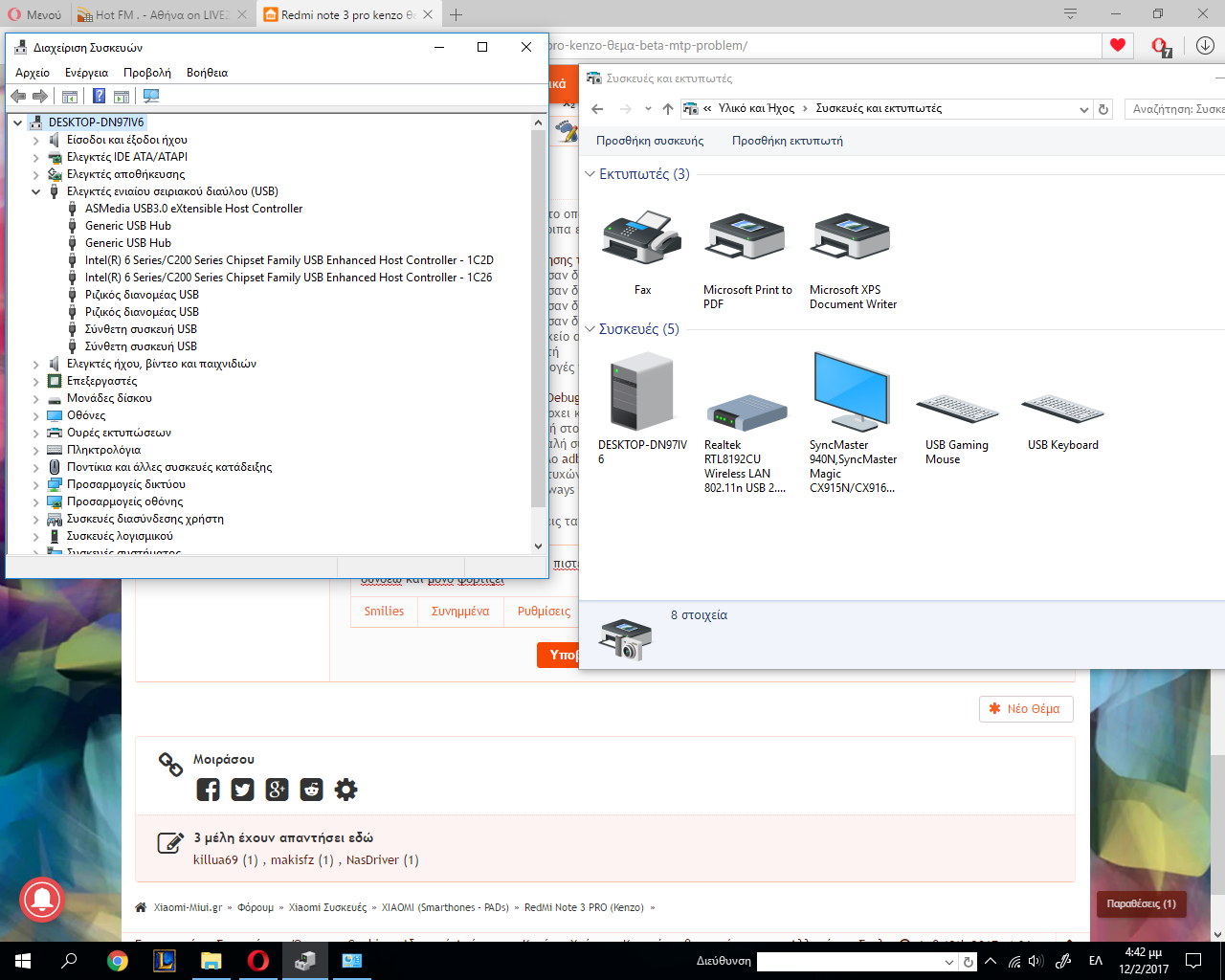Share the page via Twitter icon
The image size is (1225, 980).
(242, 790)
